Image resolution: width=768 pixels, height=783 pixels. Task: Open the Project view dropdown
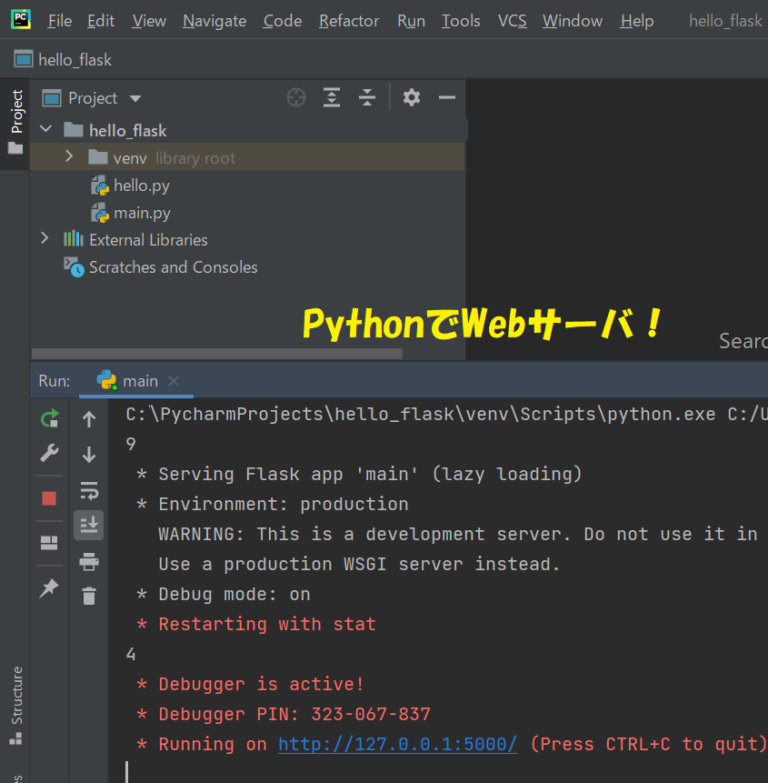(x=135, y=98)
